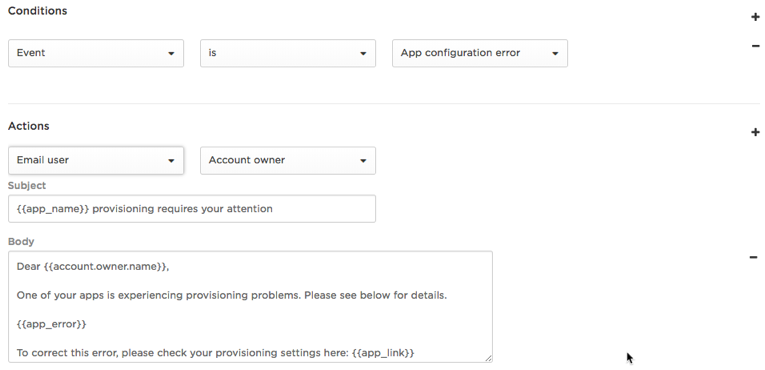The height and width of the screenshot is (370, 765).
Task: Add a new action with plus icon
Action: (755, 132)
